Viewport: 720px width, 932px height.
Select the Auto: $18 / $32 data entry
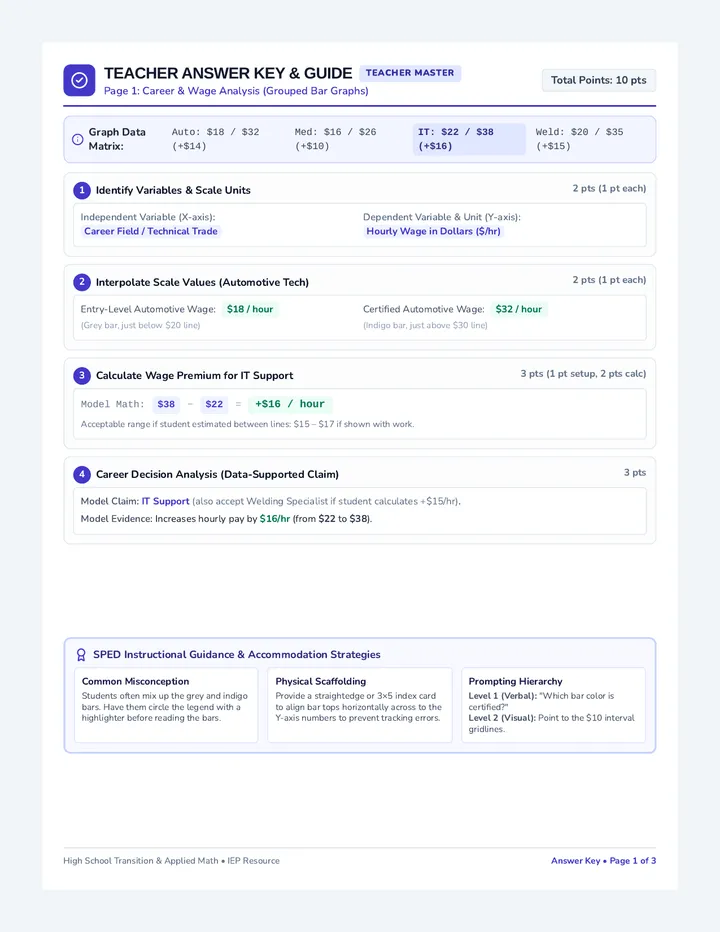point(215,139)
